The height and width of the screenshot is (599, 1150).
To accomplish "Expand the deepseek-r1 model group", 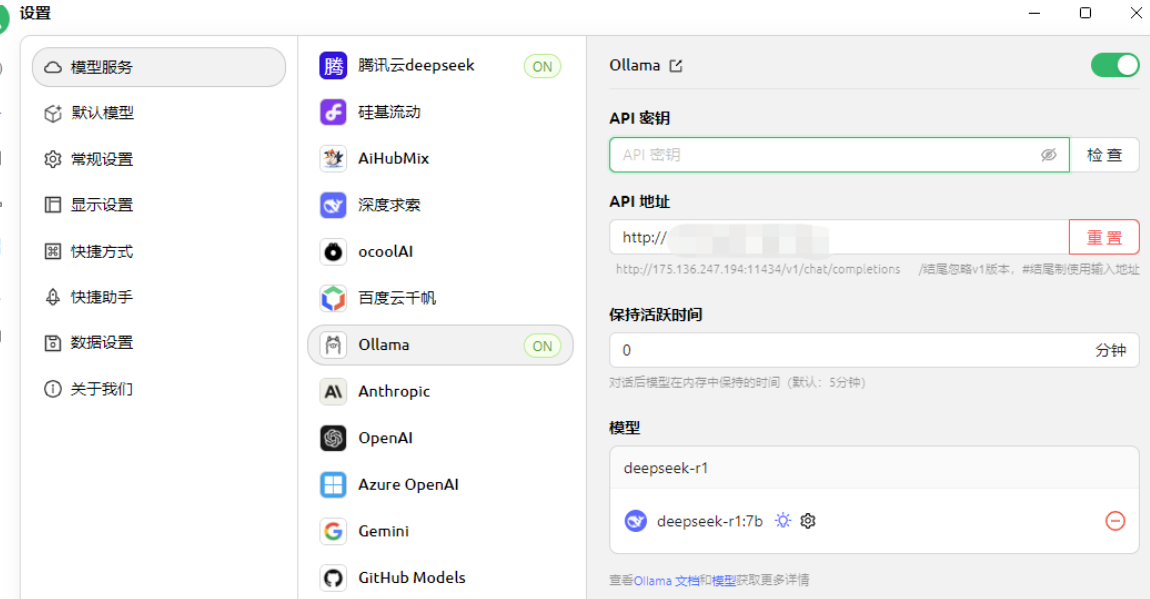I will 874,466.
